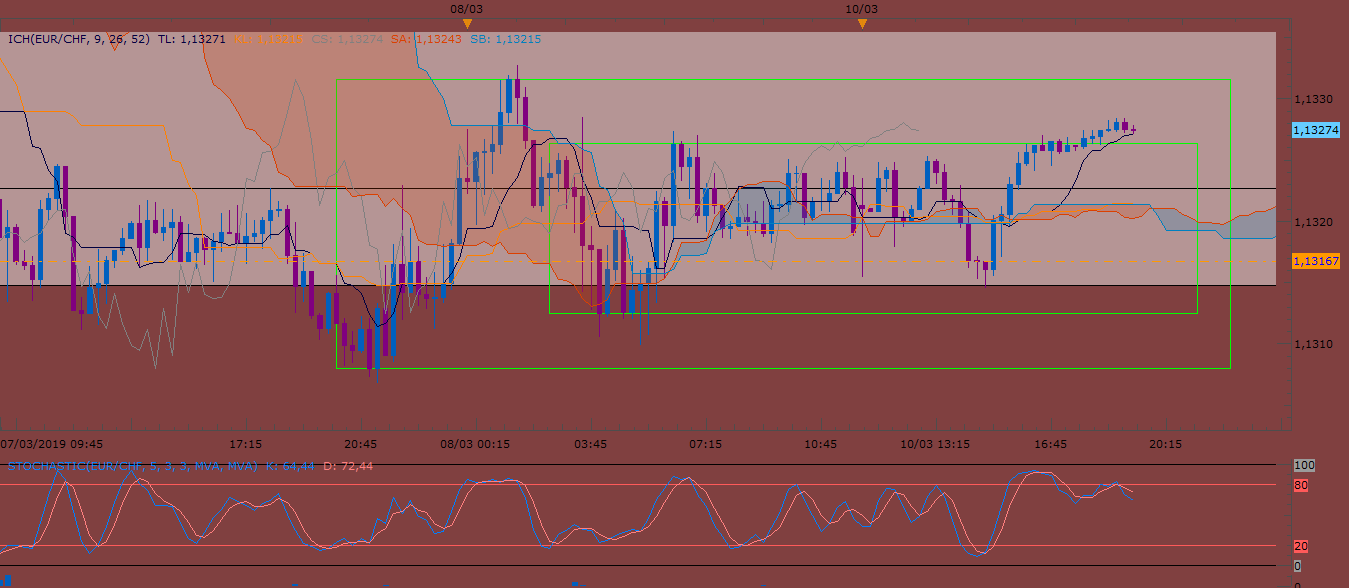Click the red SA: 1,13243 label

tap(425, 39)
